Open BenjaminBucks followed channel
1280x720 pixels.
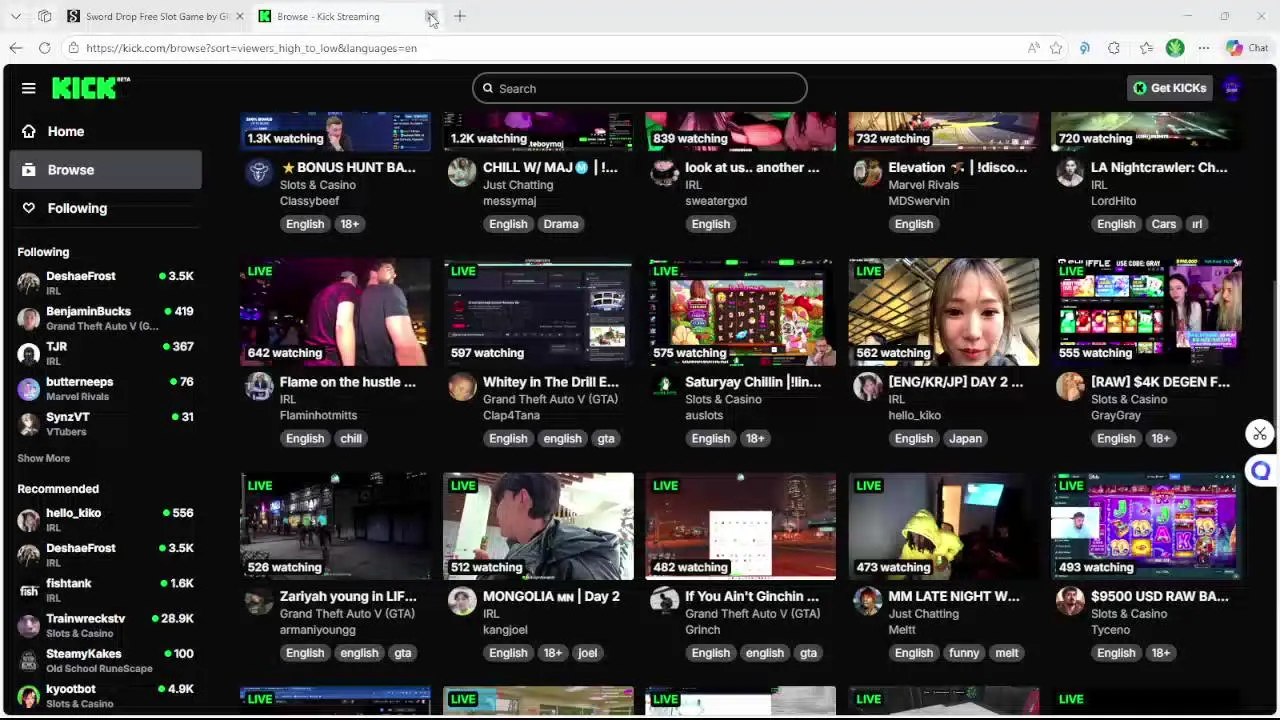[x=105, y=318]
